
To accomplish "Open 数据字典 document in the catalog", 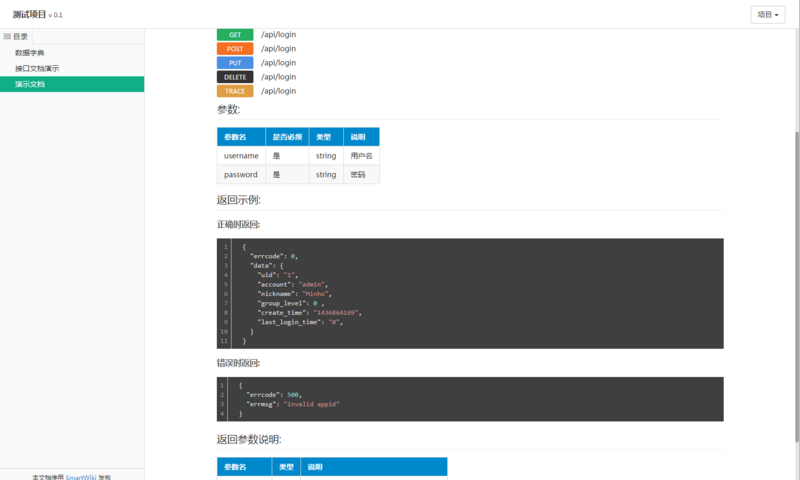I will (30, 53).
